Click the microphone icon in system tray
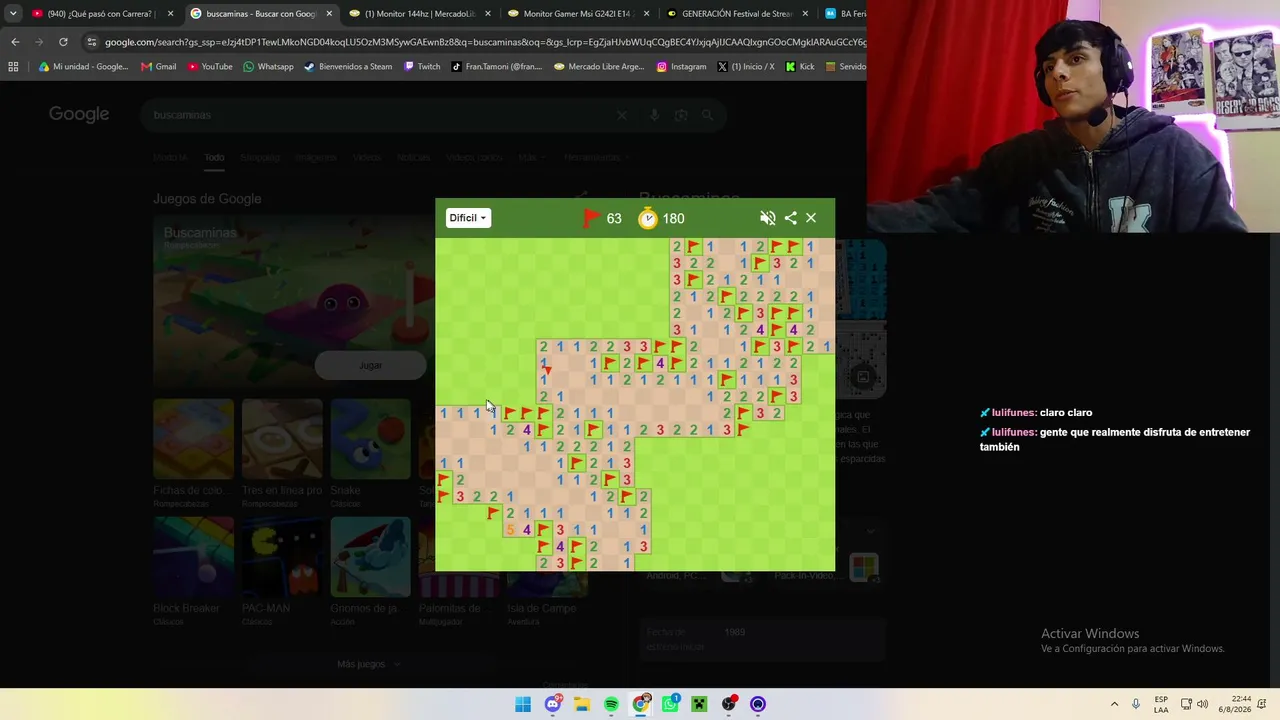The height and width of the screenshot is (720, 1280). (1136, 704)
